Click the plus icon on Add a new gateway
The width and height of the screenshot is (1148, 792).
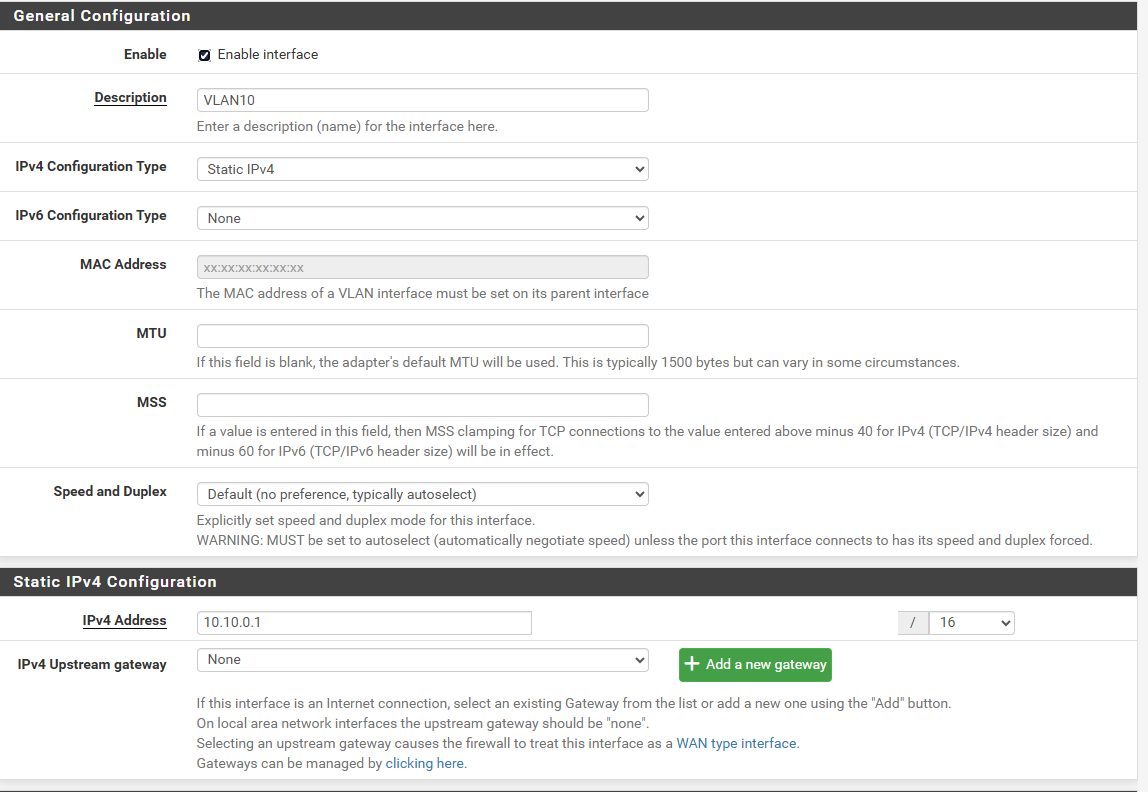[x=693, y=664]
